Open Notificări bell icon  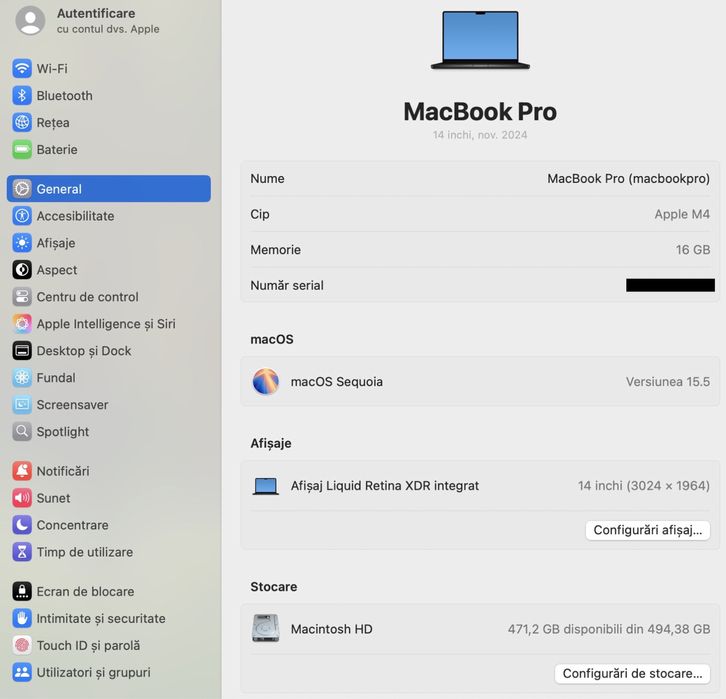(x=22, y=471)
